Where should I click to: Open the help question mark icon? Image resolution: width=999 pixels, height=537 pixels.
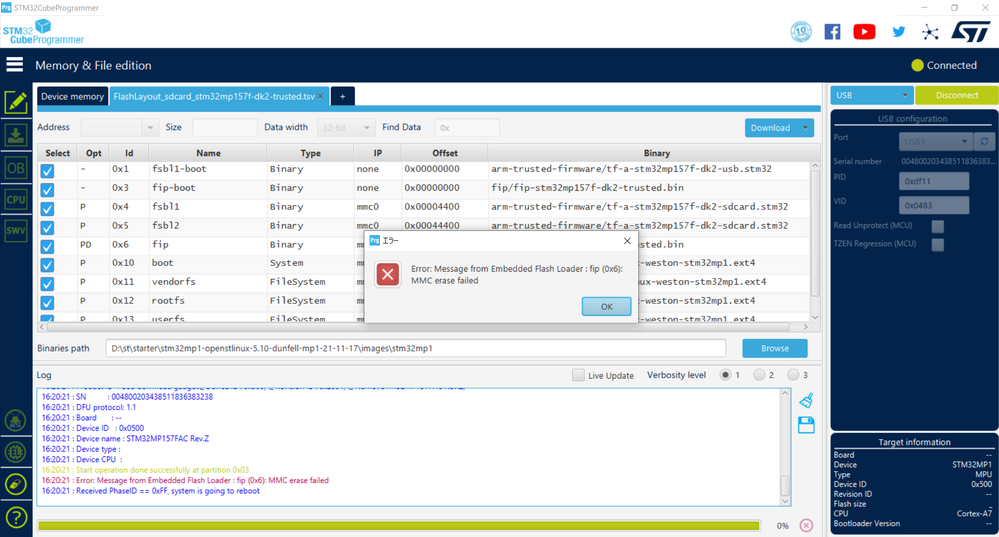16,517
